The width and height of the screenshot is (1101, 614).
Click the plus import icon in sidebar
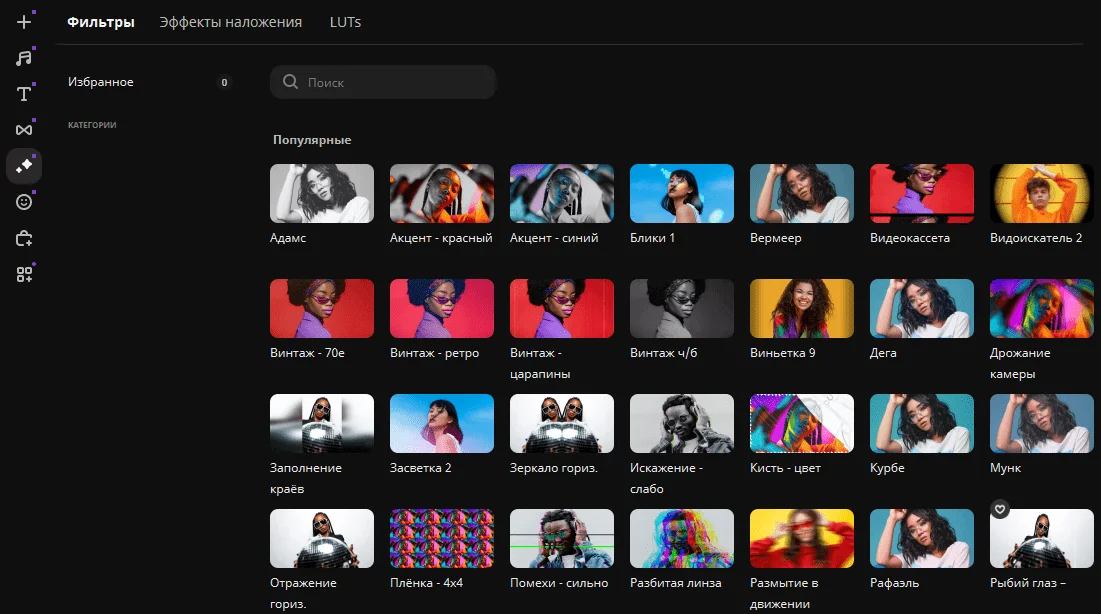[x=24, y=22]
